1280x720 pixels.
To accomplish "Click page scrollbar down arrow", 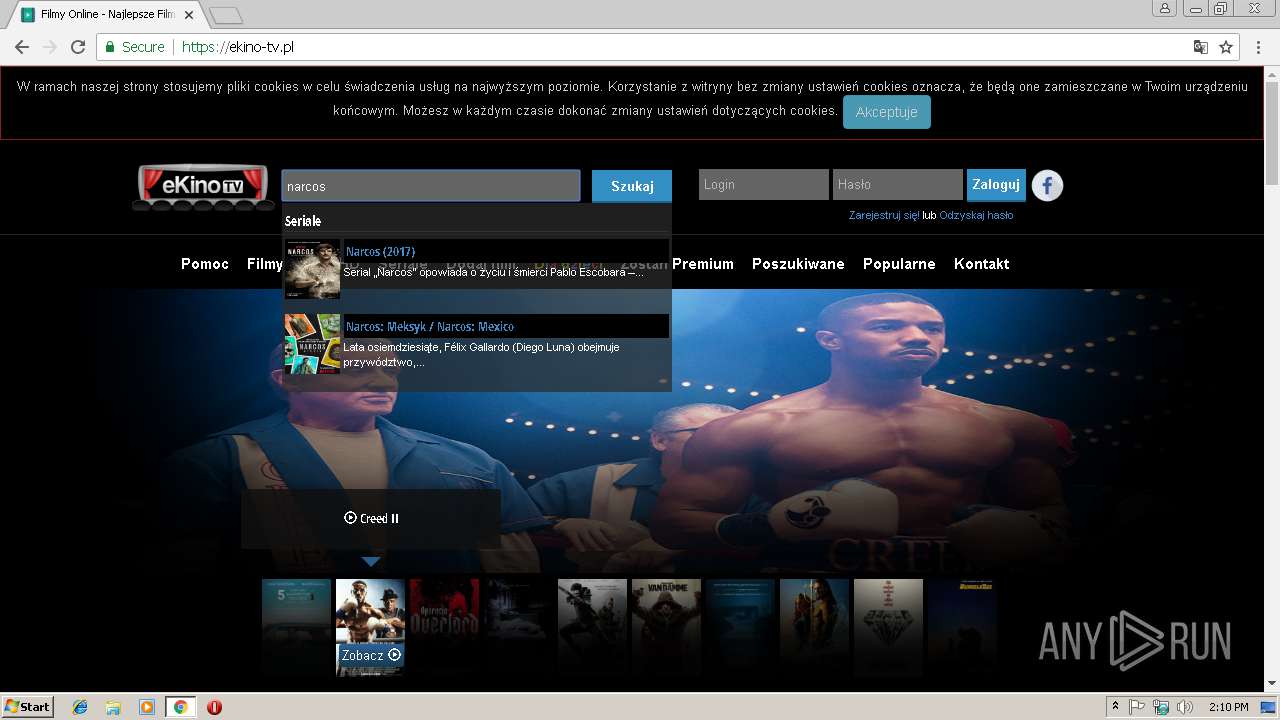I will [x=1272, y=683].
